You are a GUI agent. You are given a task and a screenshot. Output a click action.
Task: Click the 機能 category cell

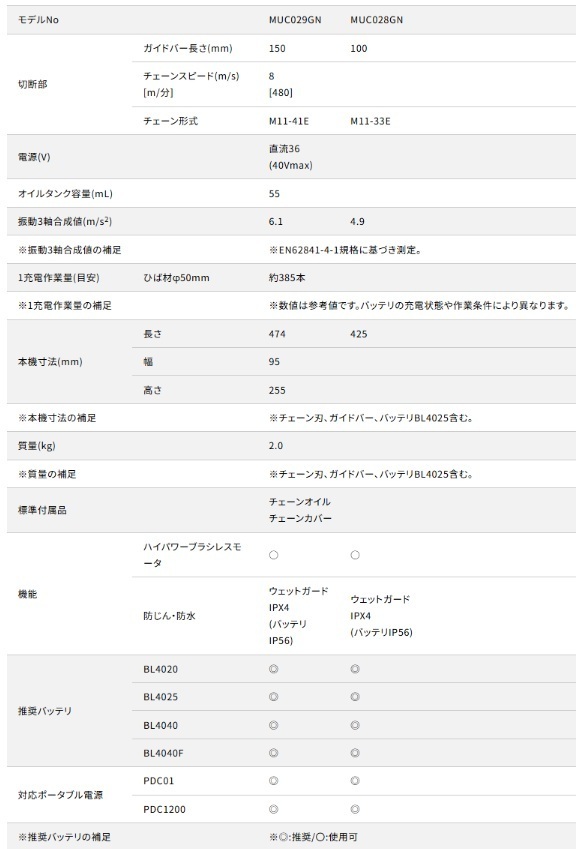click(x=28, y=594)
